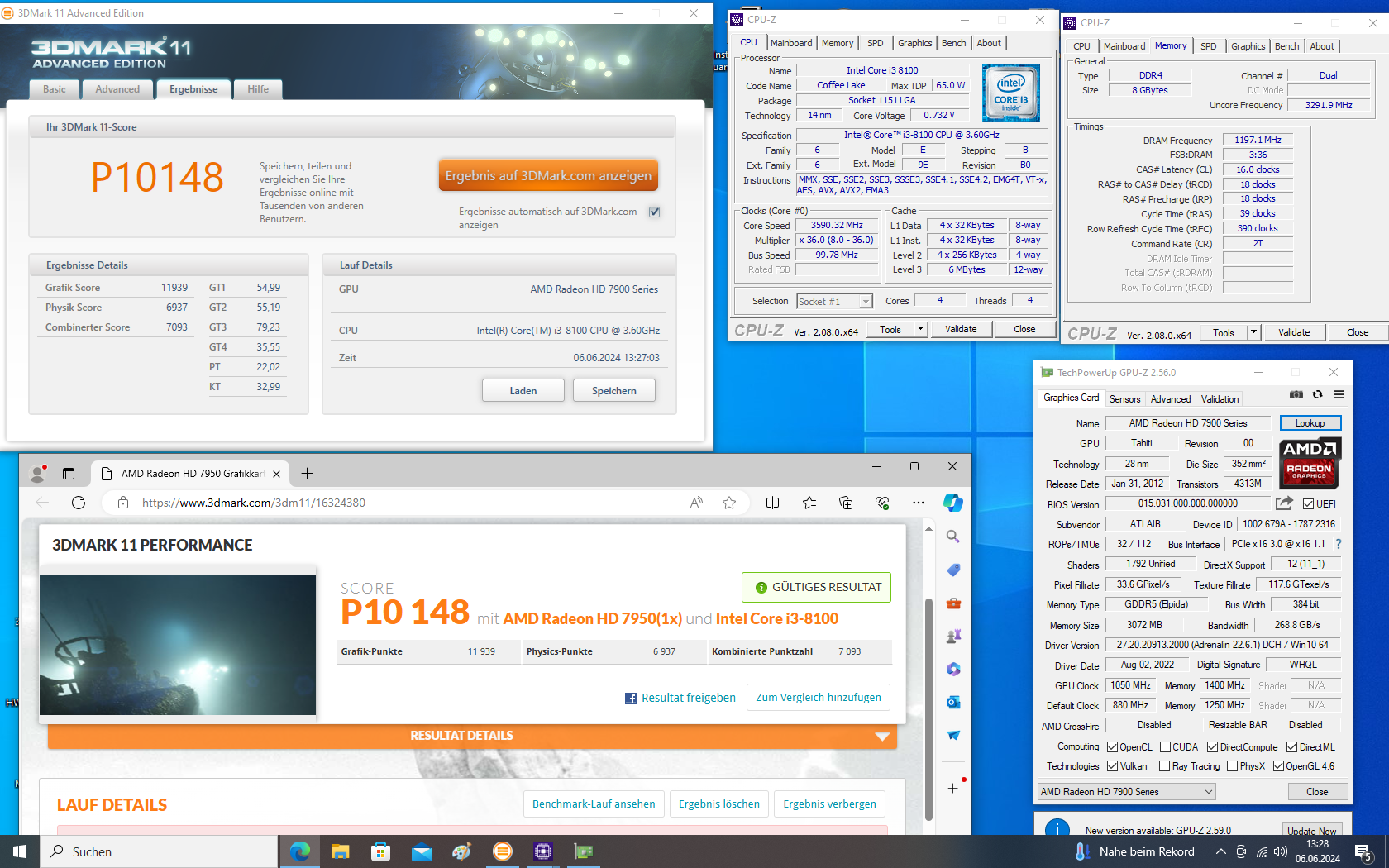Open Microsoft Store from the taskbar
The height and width of the screenshot is (868, 1389).
[380, 851]
